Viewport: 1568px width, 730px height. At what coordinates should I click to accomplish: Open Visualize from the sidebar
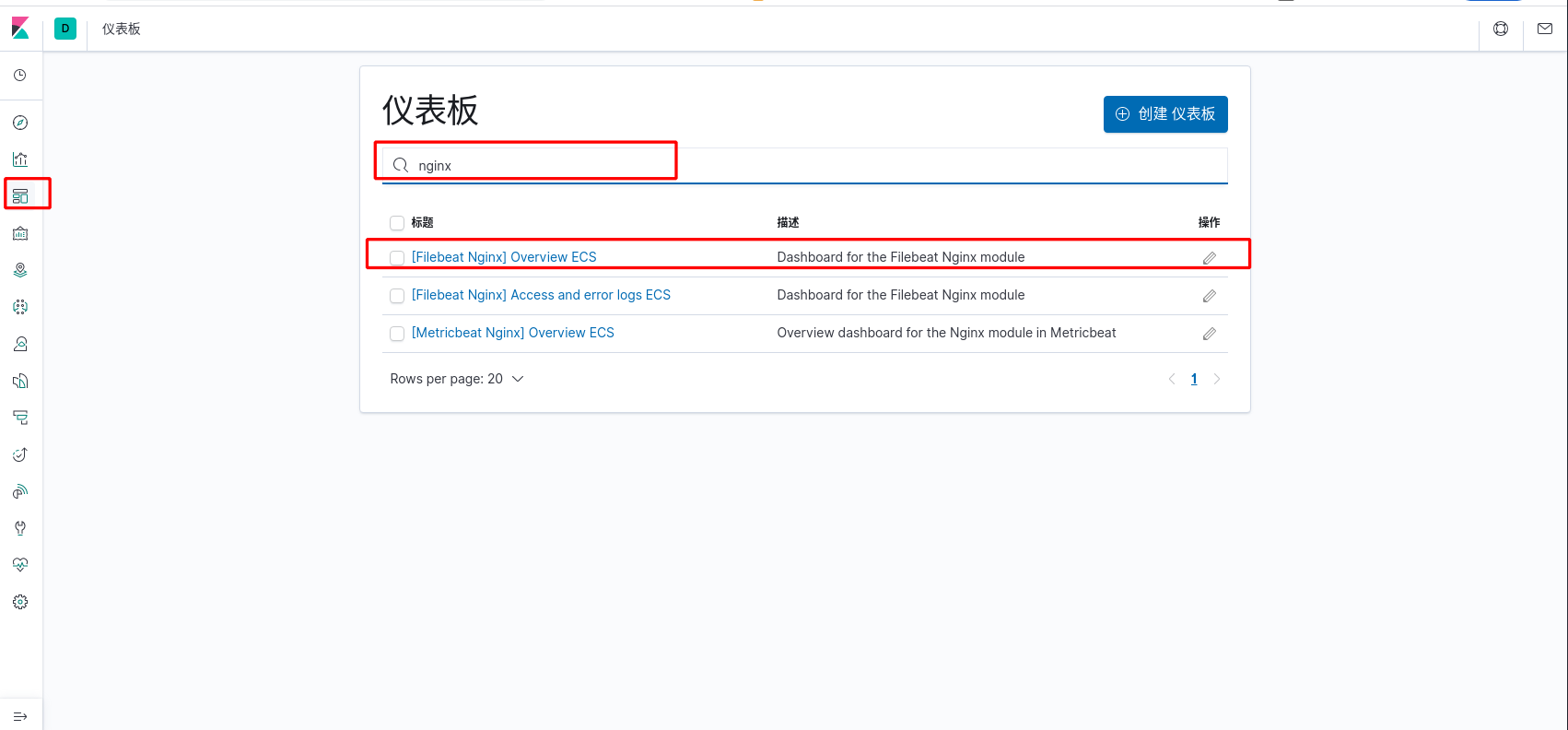pos(20,159)
